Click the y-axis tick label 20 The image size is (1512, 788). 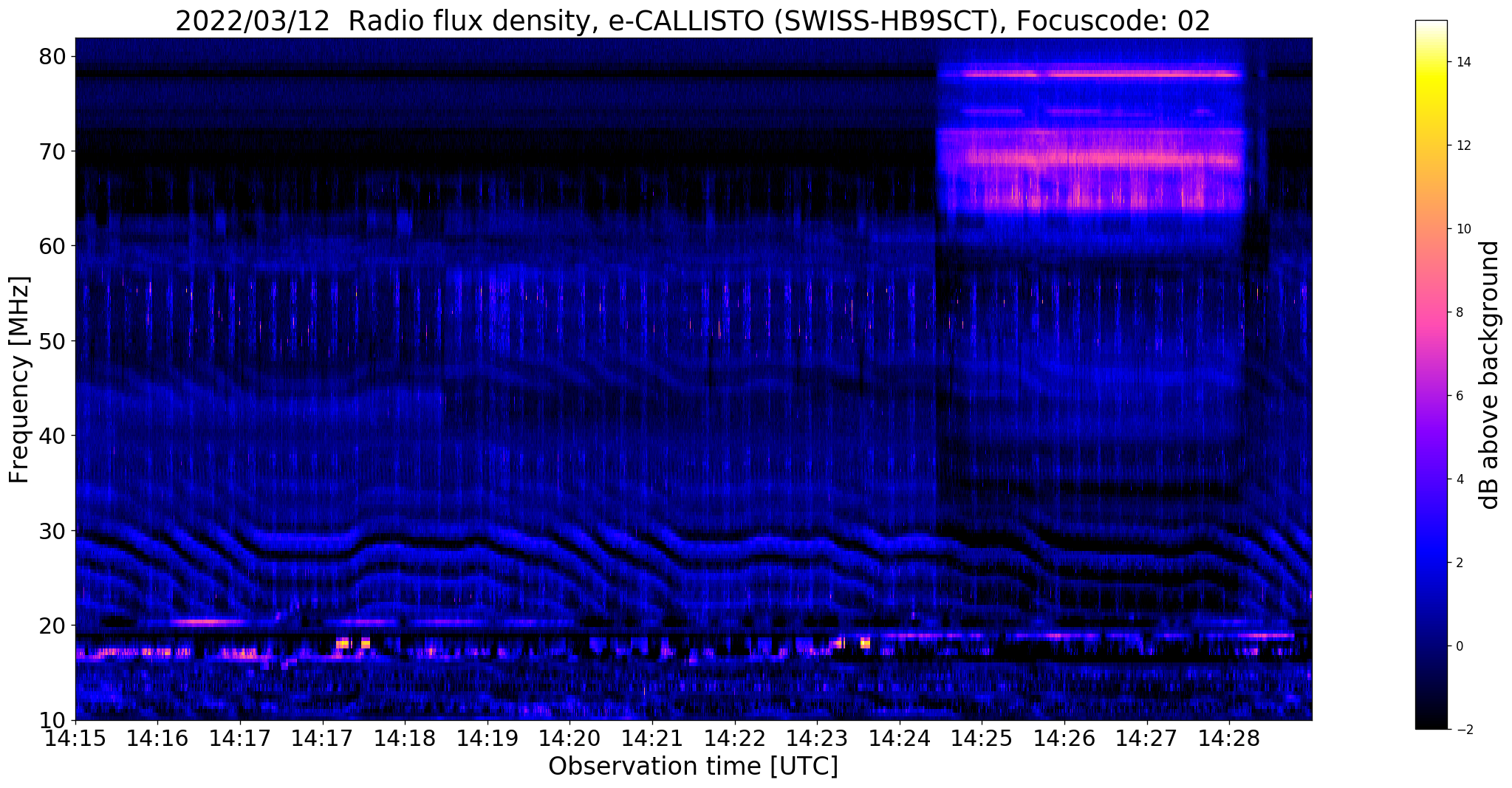point(54,626)
